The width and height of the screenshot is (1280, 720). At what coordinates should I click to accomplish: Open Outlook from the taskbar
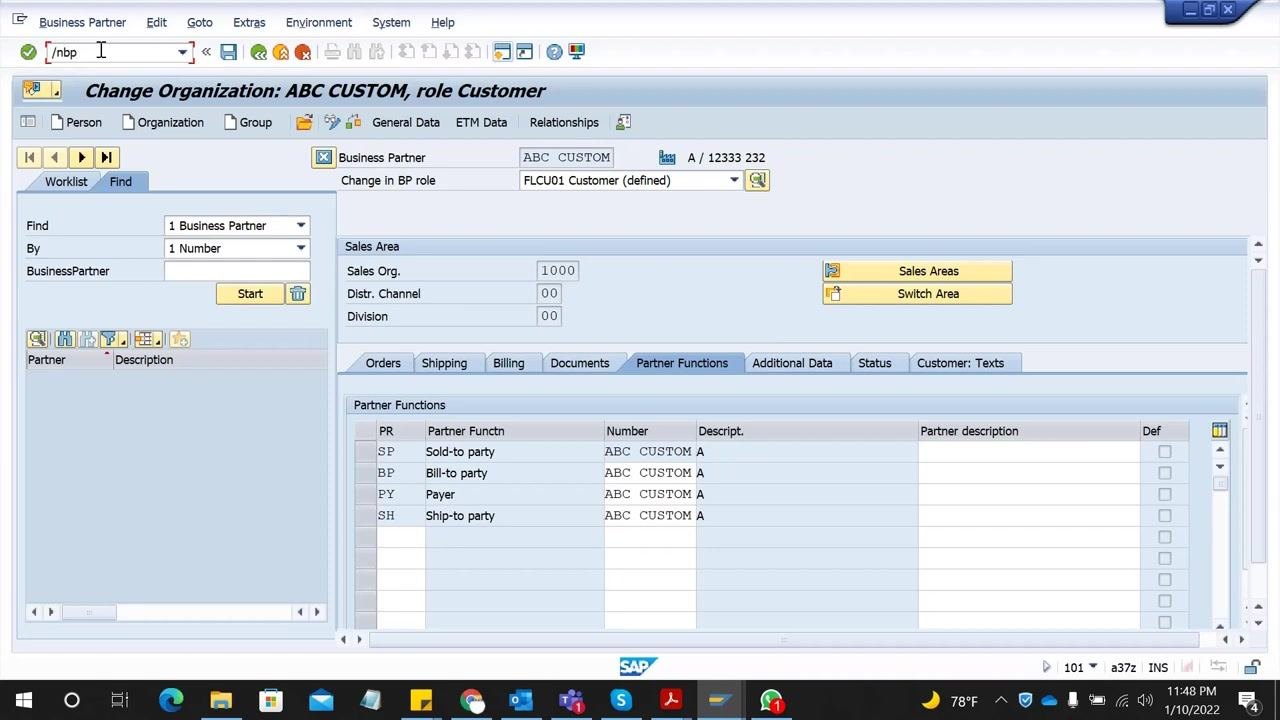[521, 700]
